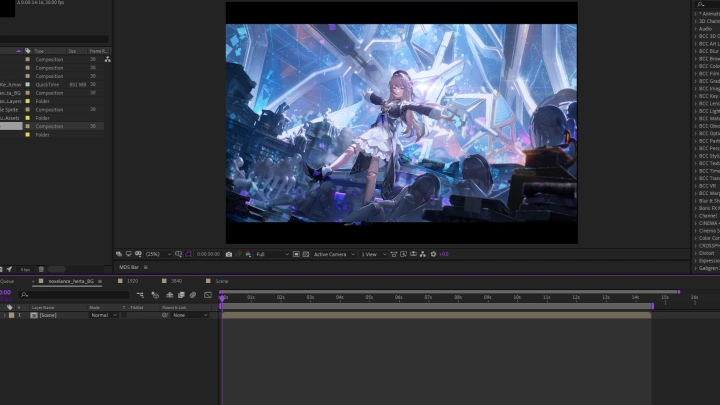Click the timeline button in viewer footer
The image size is (720, 405).
point(413,254)
